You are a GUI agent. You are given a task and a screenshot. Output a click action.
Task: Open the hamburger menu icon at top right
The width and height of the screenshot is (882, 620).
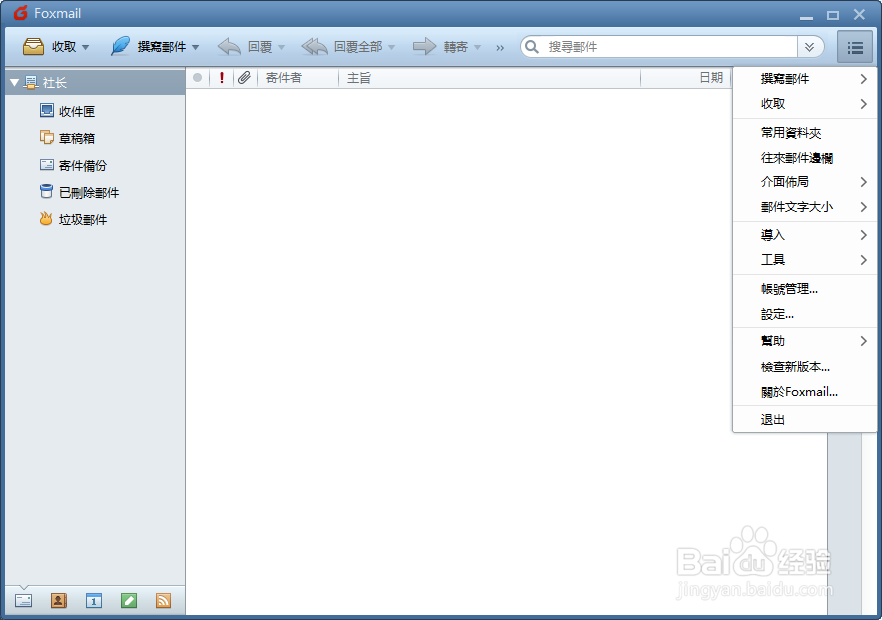pos(855,46)
